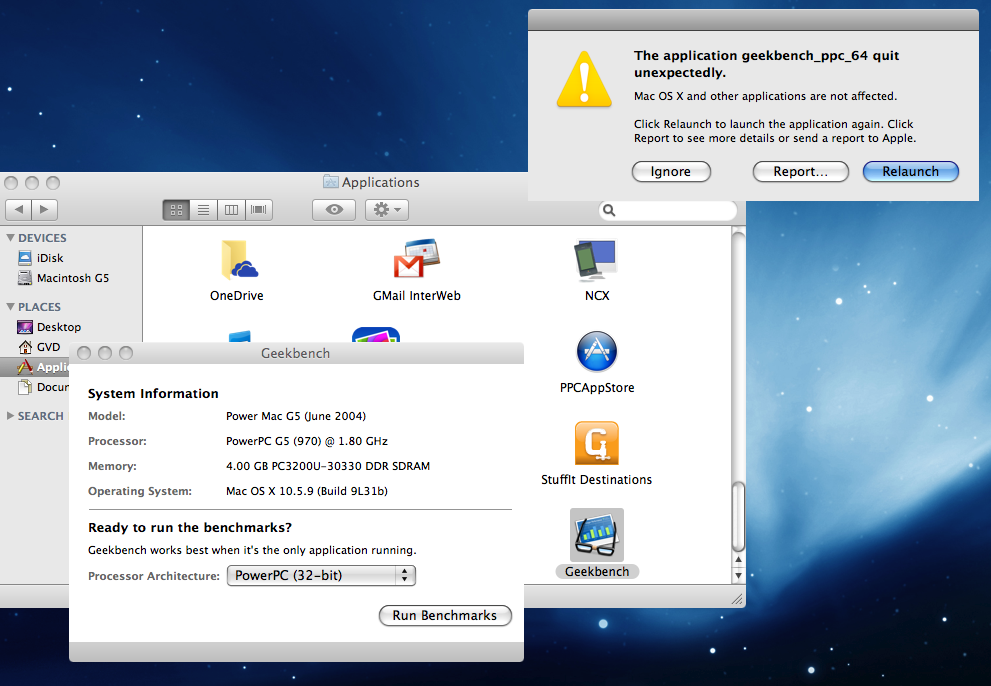
Task: Click the Quick Look eye button
Action: tap(334, 209)
